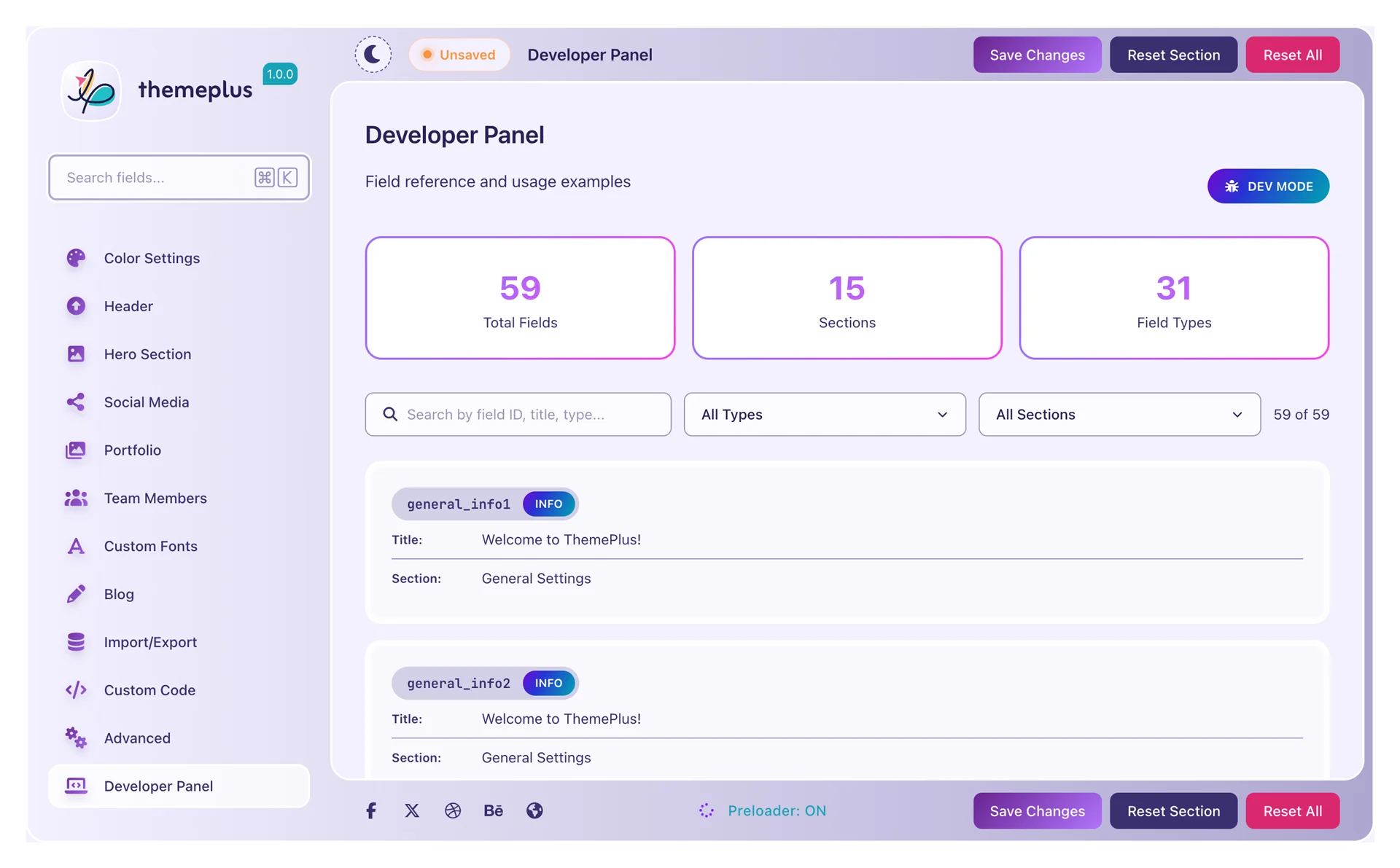Select the Team Members people icon

(x=76, y=498)
